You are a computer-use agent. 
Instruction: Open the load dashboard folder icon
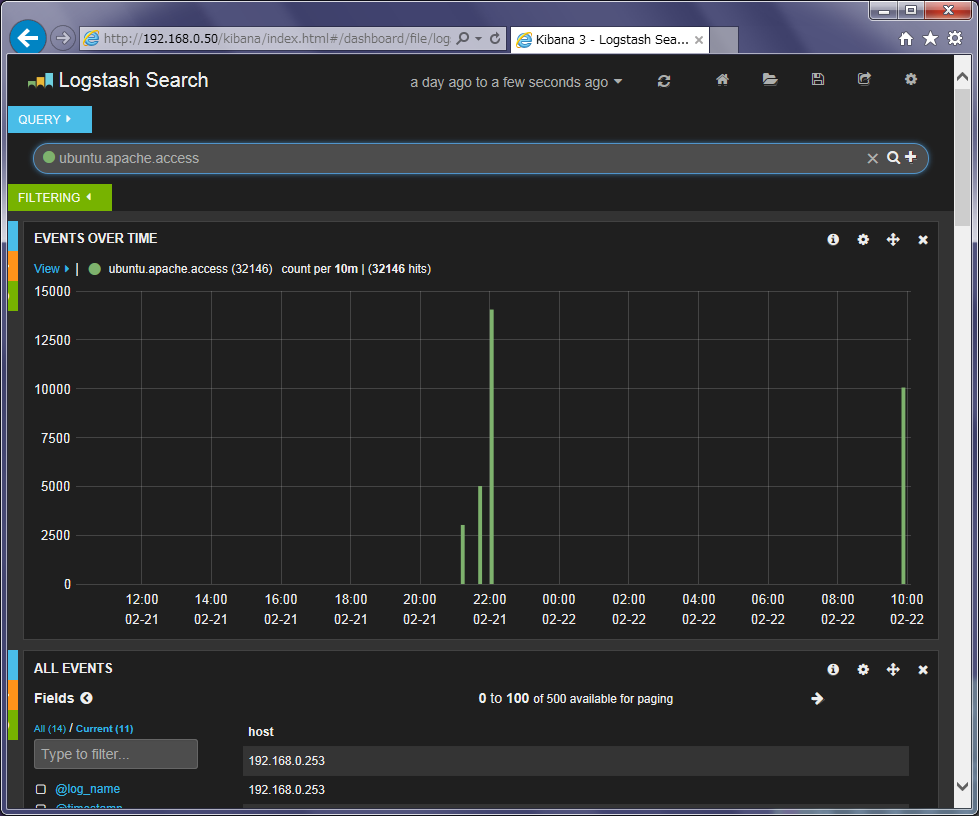pos(770,80)
